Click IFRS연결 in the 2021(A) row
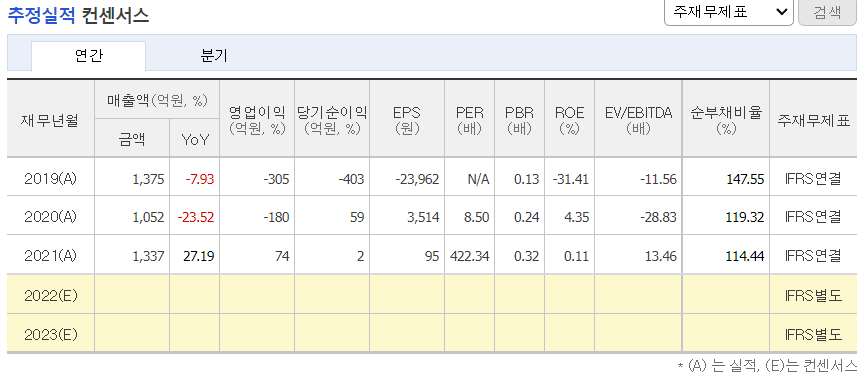 (813, 255)
